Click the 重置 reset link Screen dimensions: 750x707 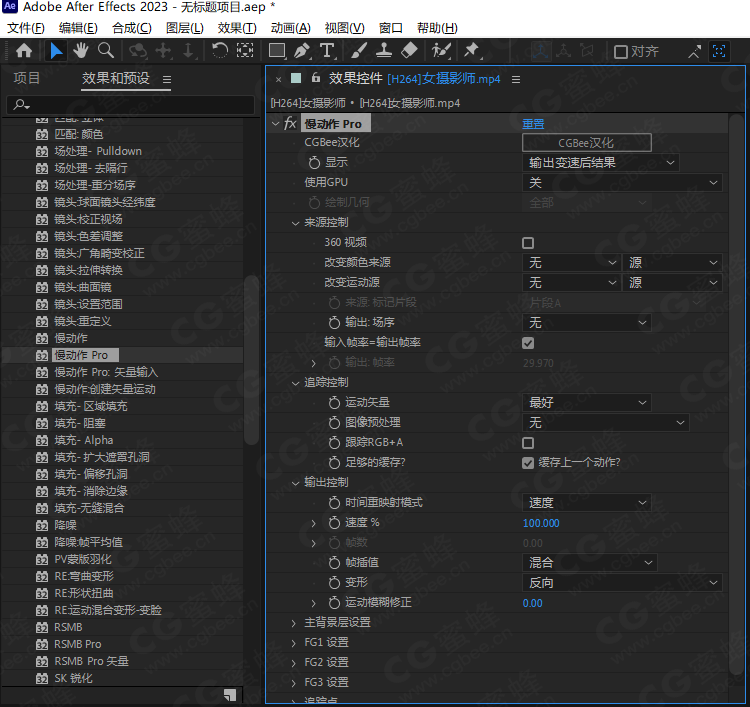(x=533, y=124)
